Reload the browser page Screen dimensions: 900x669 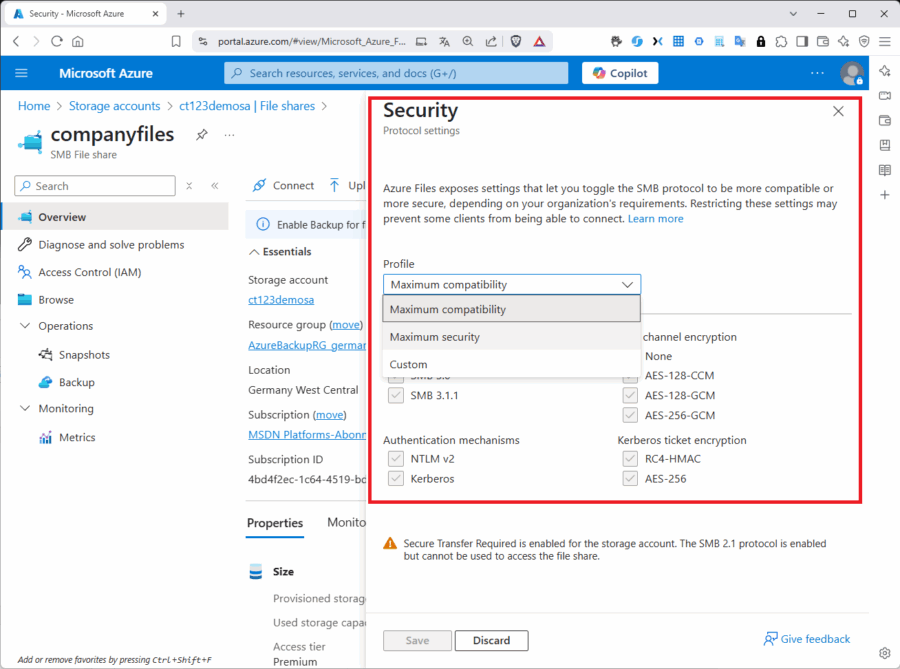point(56,41)
